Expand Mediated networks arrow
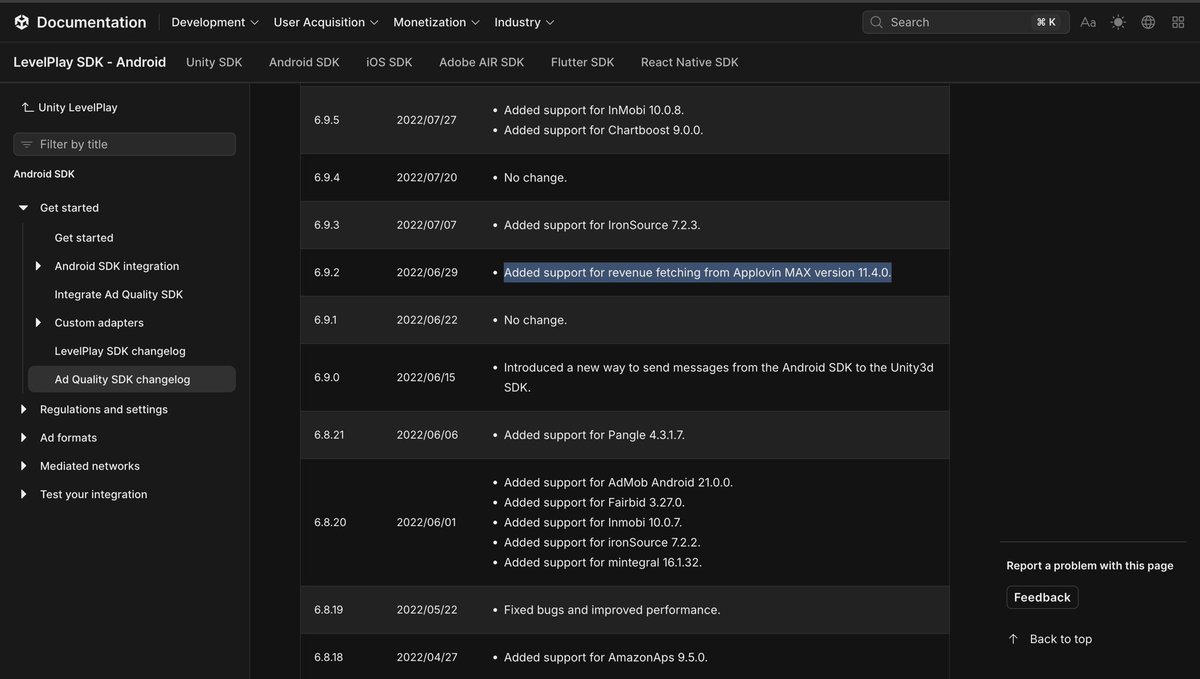The width and height of the screenshot is (1200, 679). click(x=23, y=466)
